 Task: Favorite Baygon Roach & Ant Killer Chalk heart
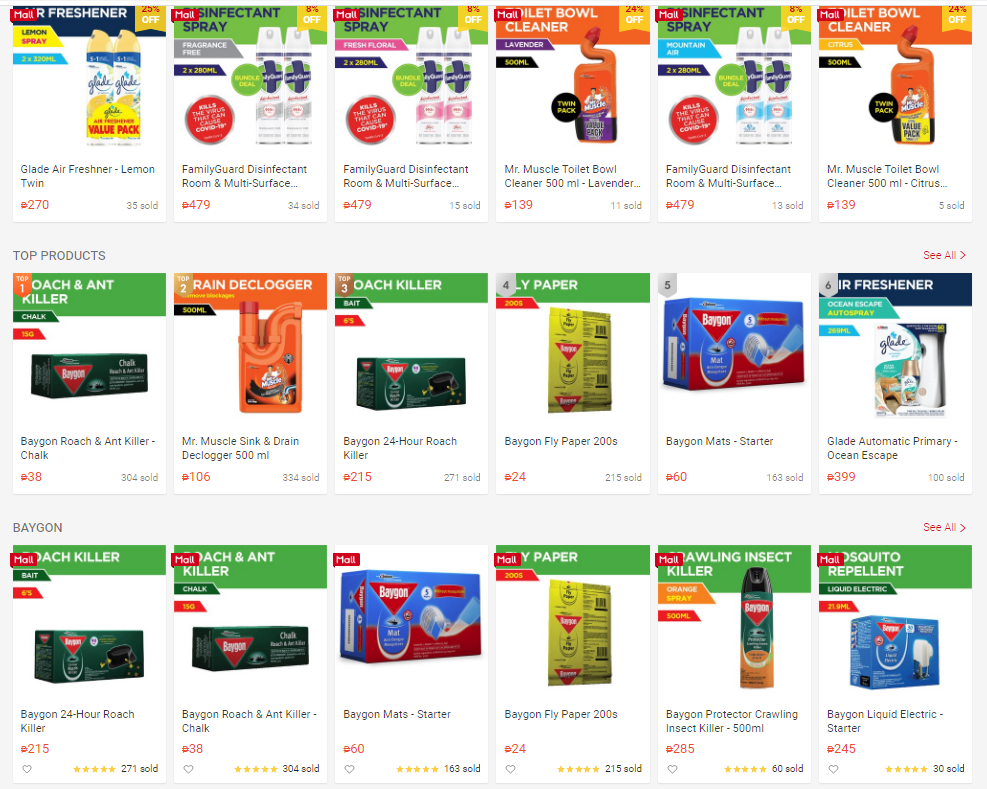[x=188, y=769]
